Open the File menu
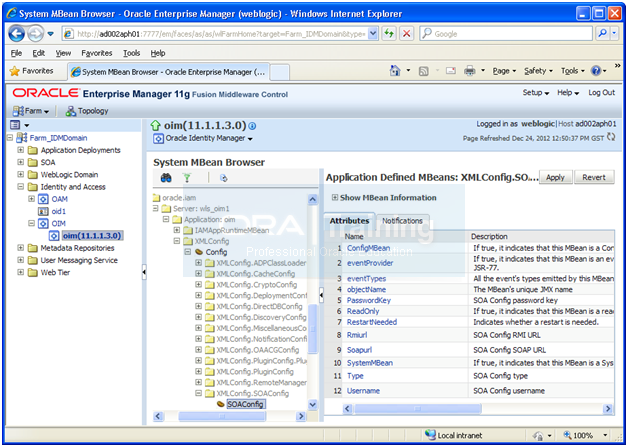Viewport: 628px width, 447px height. coord(16,53)
